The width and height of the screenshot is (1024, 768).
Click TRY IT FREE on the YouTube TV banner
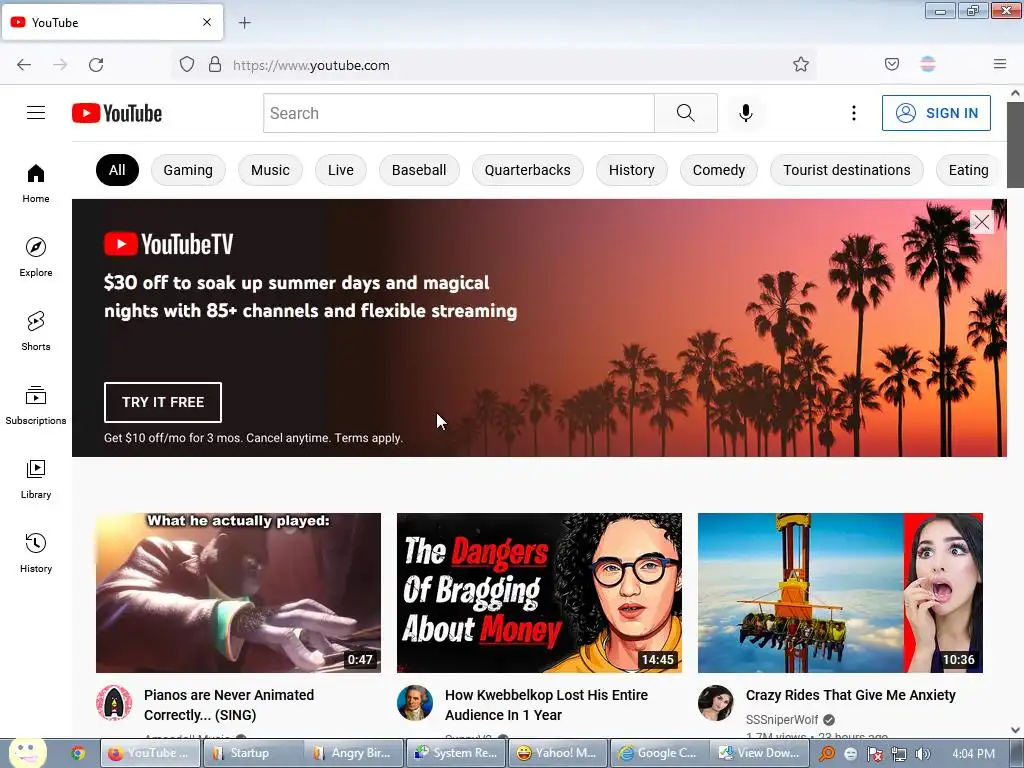(163, 402)
